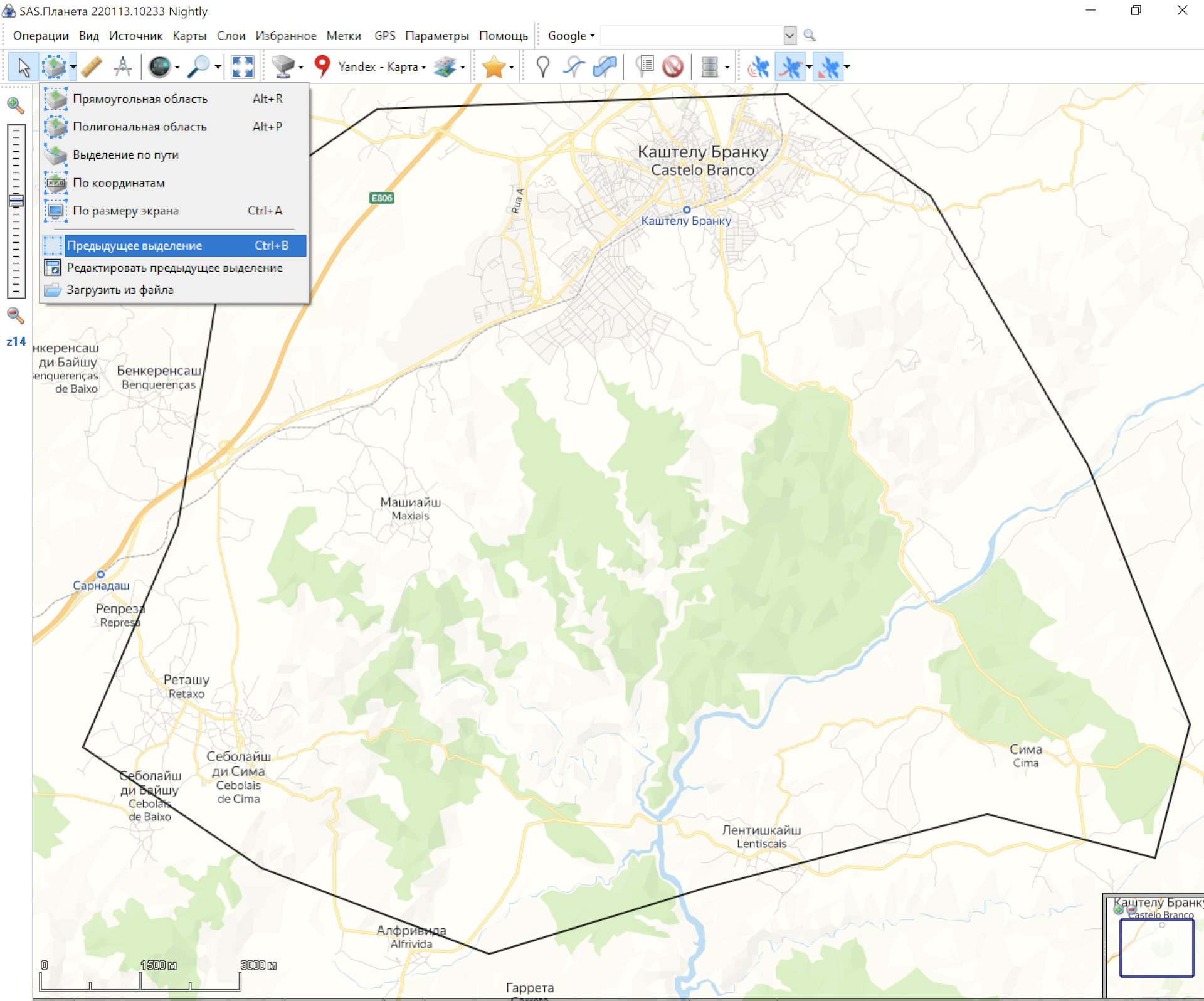The image size is (1204, 1001).
Task: Click the vertical zoom level slider handle
Action: pos(16,201)
